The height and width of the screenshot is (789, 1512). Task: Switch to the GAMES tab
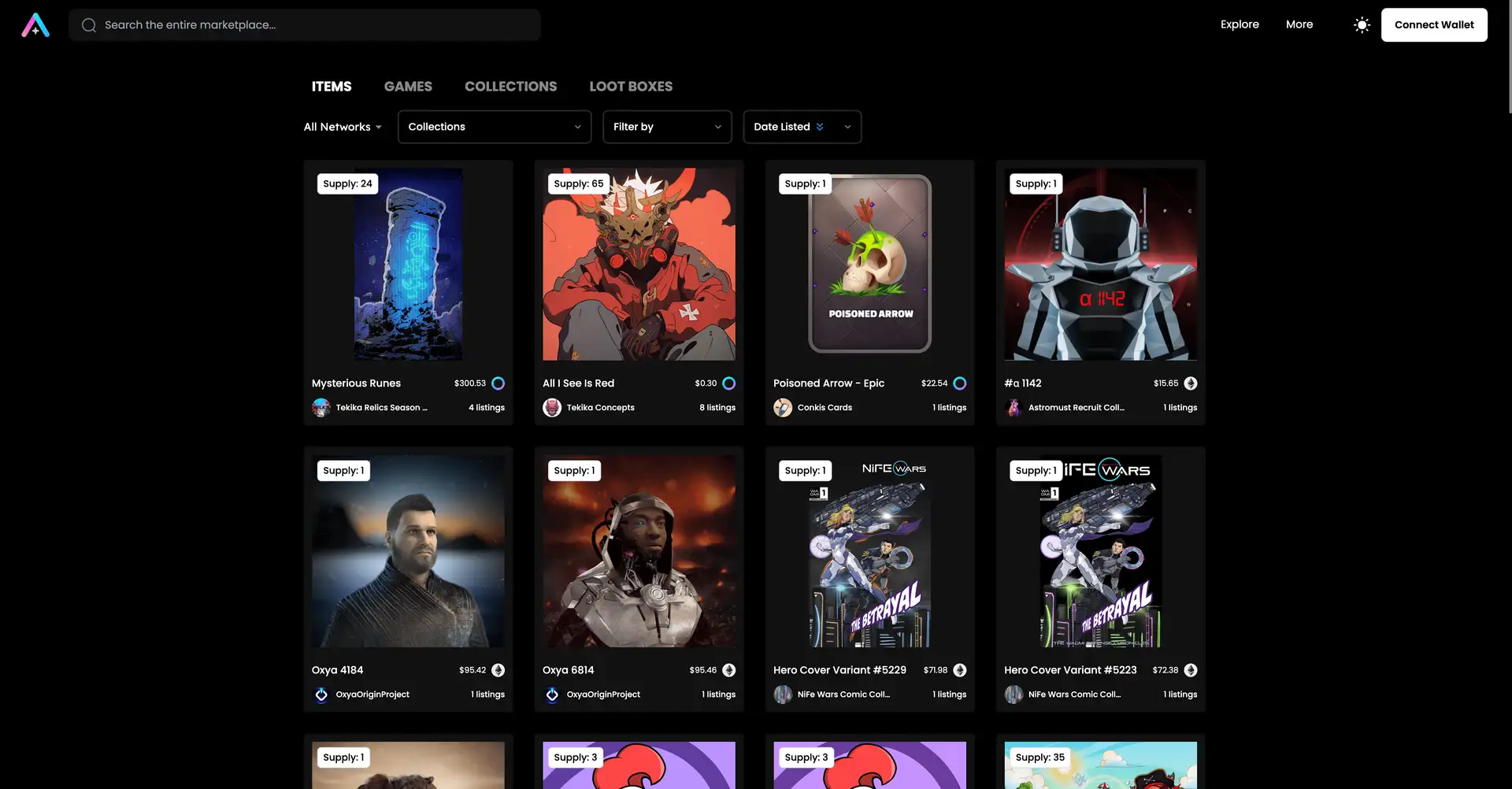(x=408, y=87)
